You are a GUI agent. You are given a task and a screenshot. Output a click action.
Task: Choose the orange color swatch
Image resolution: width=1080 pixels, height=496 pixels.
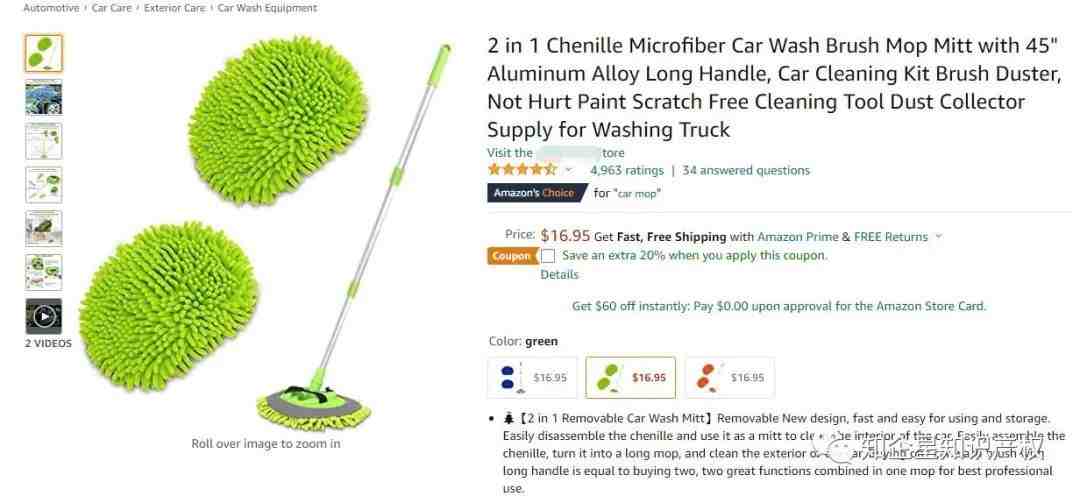point(729,378)
